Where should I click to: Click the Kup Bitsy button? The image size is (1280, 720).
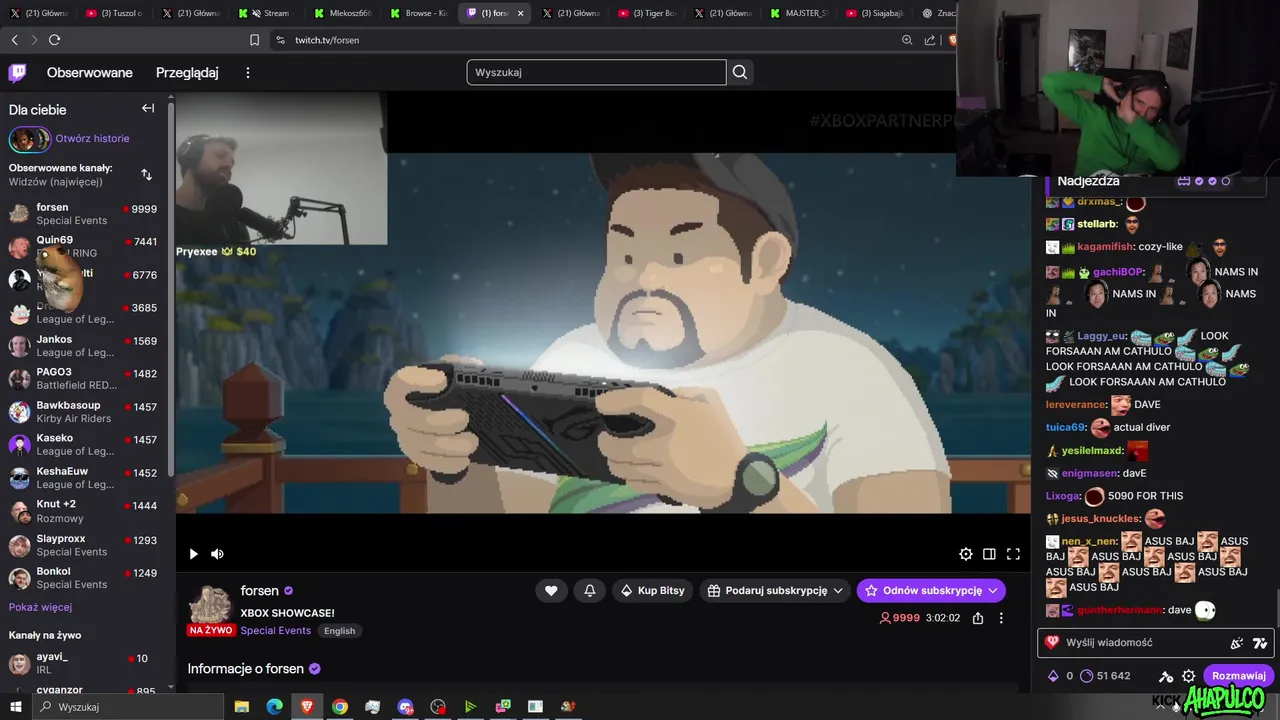652,590
